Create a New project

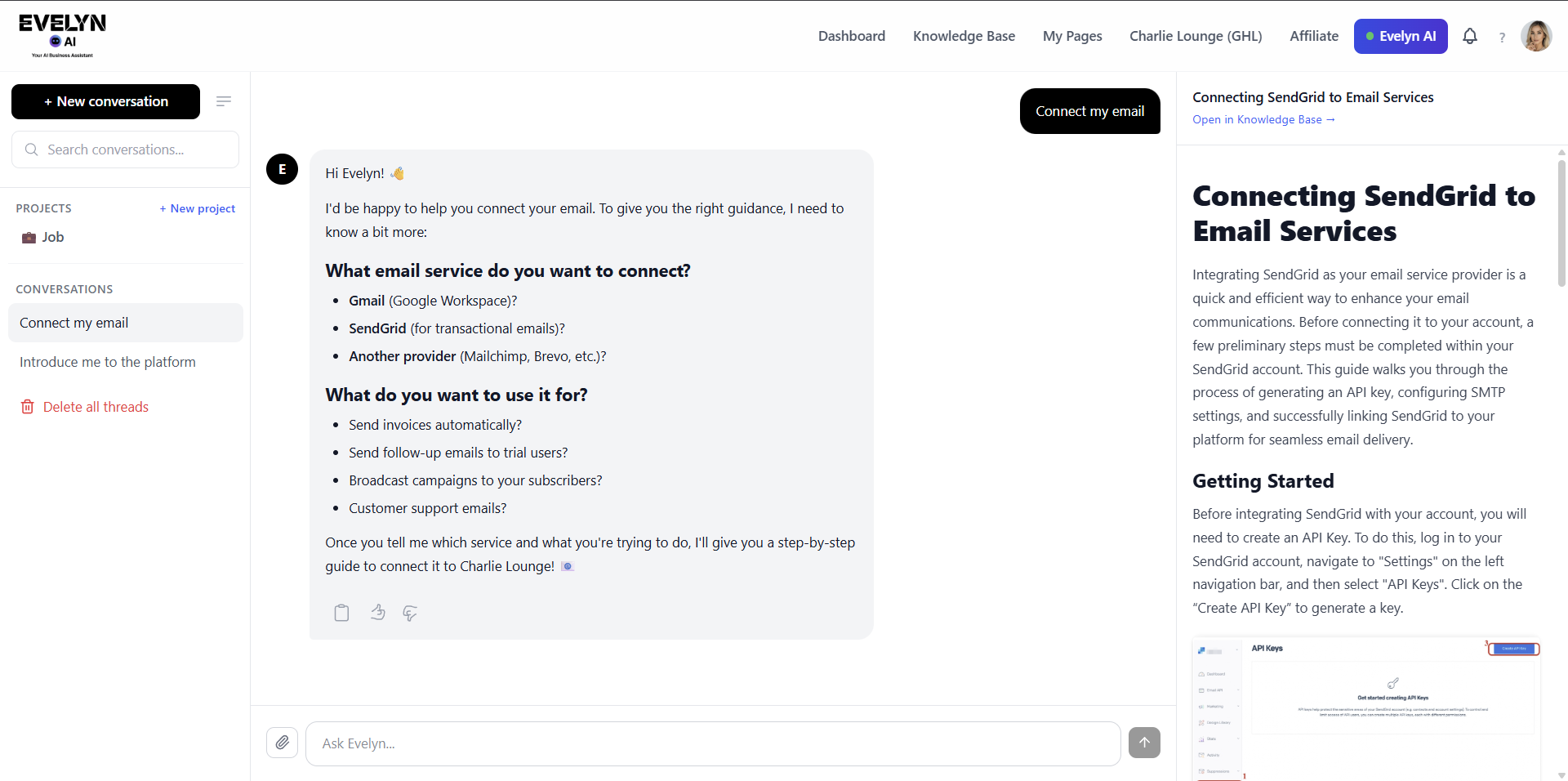point(198,208)
